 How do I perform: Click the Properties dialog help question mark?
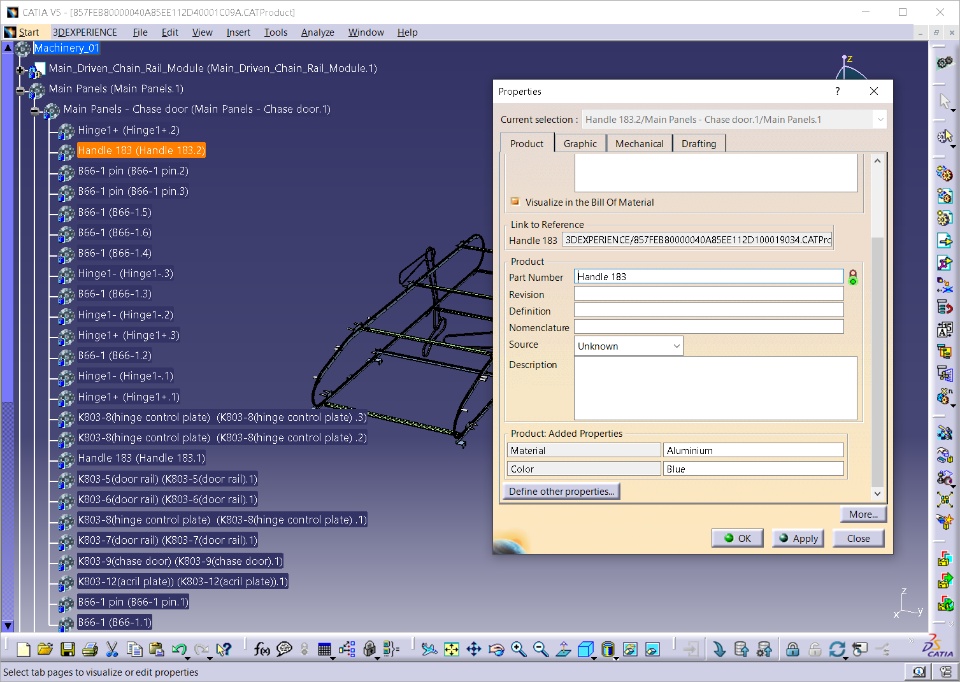pos(838,91)
